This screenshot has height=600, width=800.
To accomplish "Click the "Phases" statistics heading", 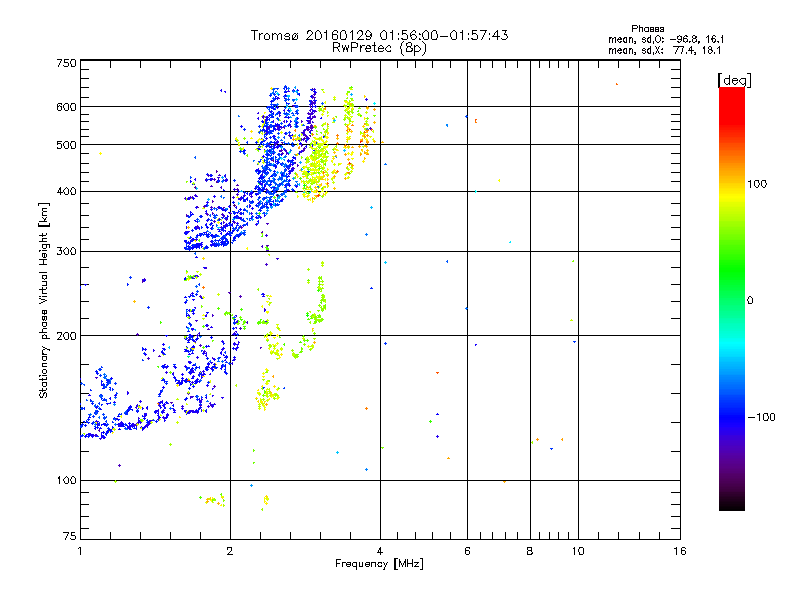I will [647, 29].
